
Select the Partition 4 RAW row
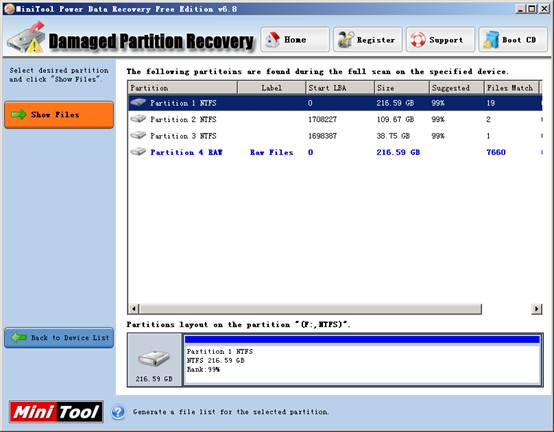click(335, 152)
